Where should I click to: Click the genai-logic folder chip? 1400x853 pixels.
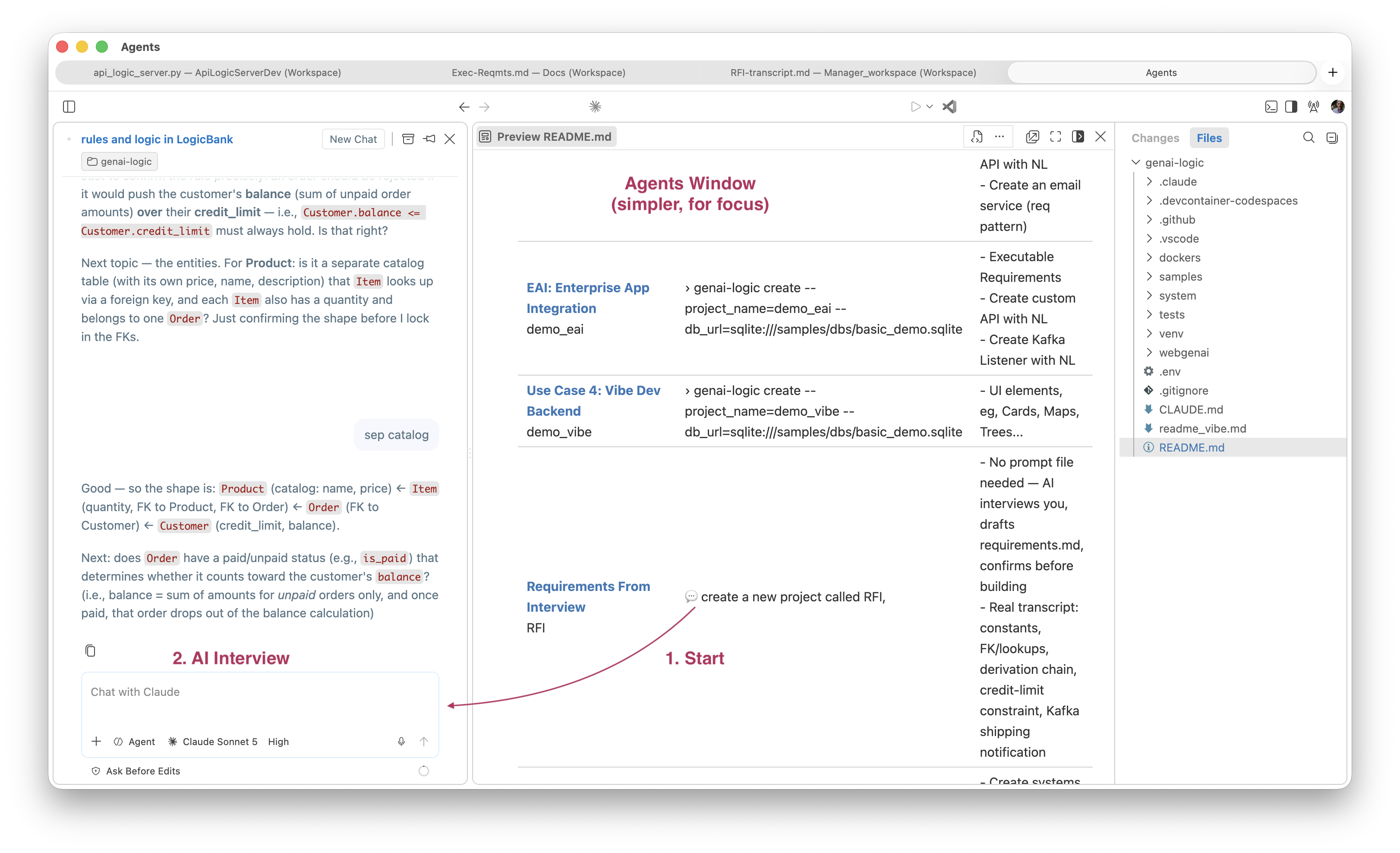[119, 162]
